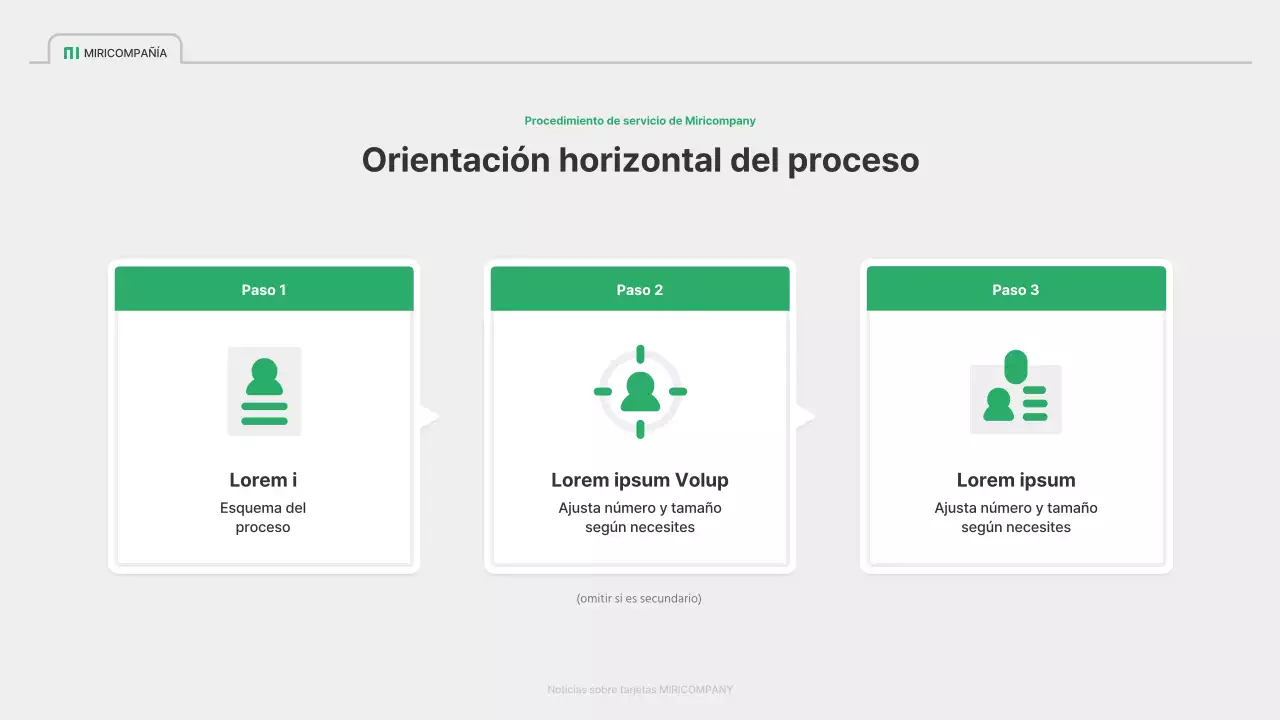Viewport: 1280px width, 720px height.
Task: Expand the Paso 3 green header banner
Action: click(x=1015, y=289)
